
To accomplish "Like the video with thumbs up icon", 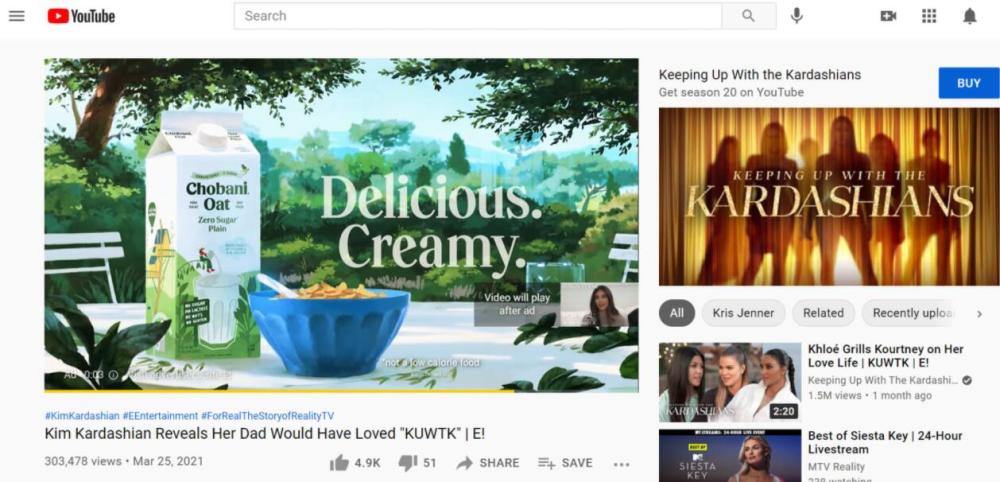I will (339, 463).
